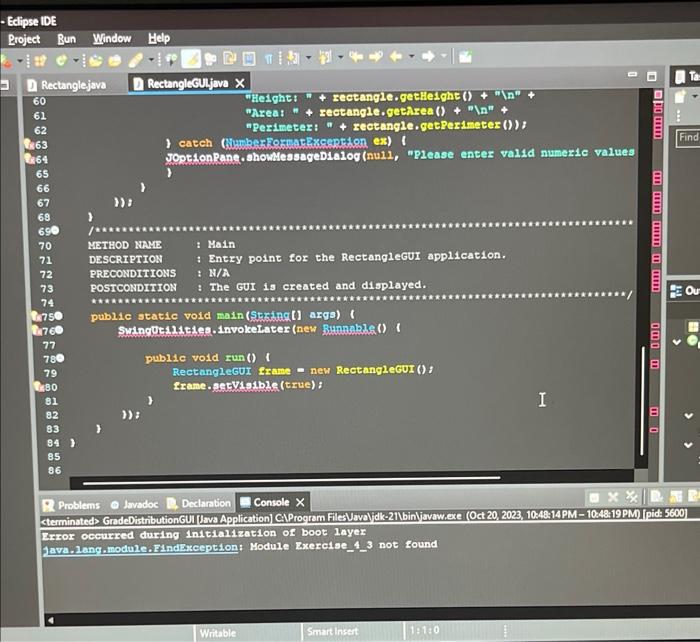Click the editor horizontal scrollbar
The height and width of the screenshot is (642, 700).
tap(292, 479)
